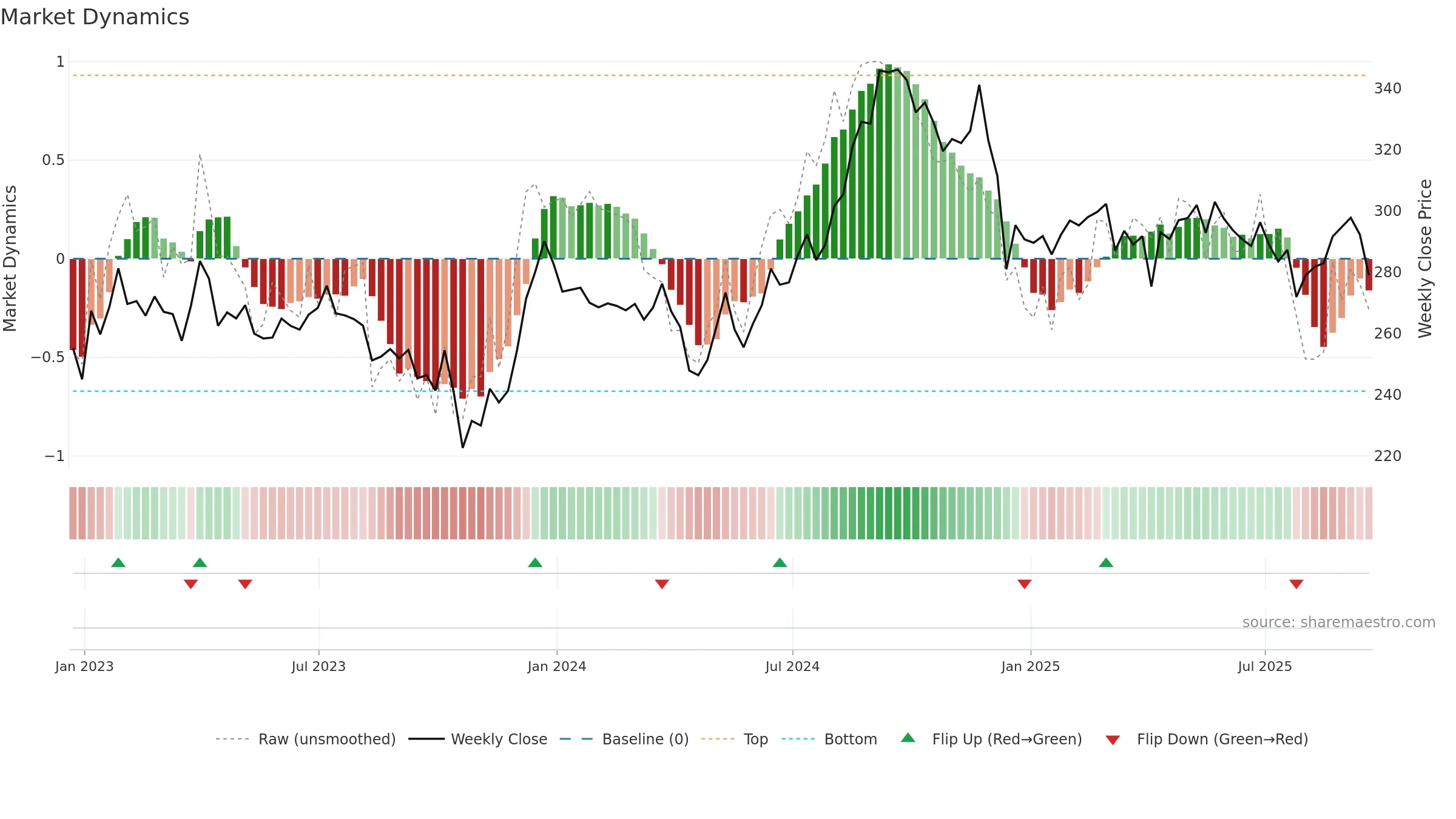Click the Weekly Close Price axis title
Viewport: 1456px width, 819px height.
click(x=1425, y=258)
